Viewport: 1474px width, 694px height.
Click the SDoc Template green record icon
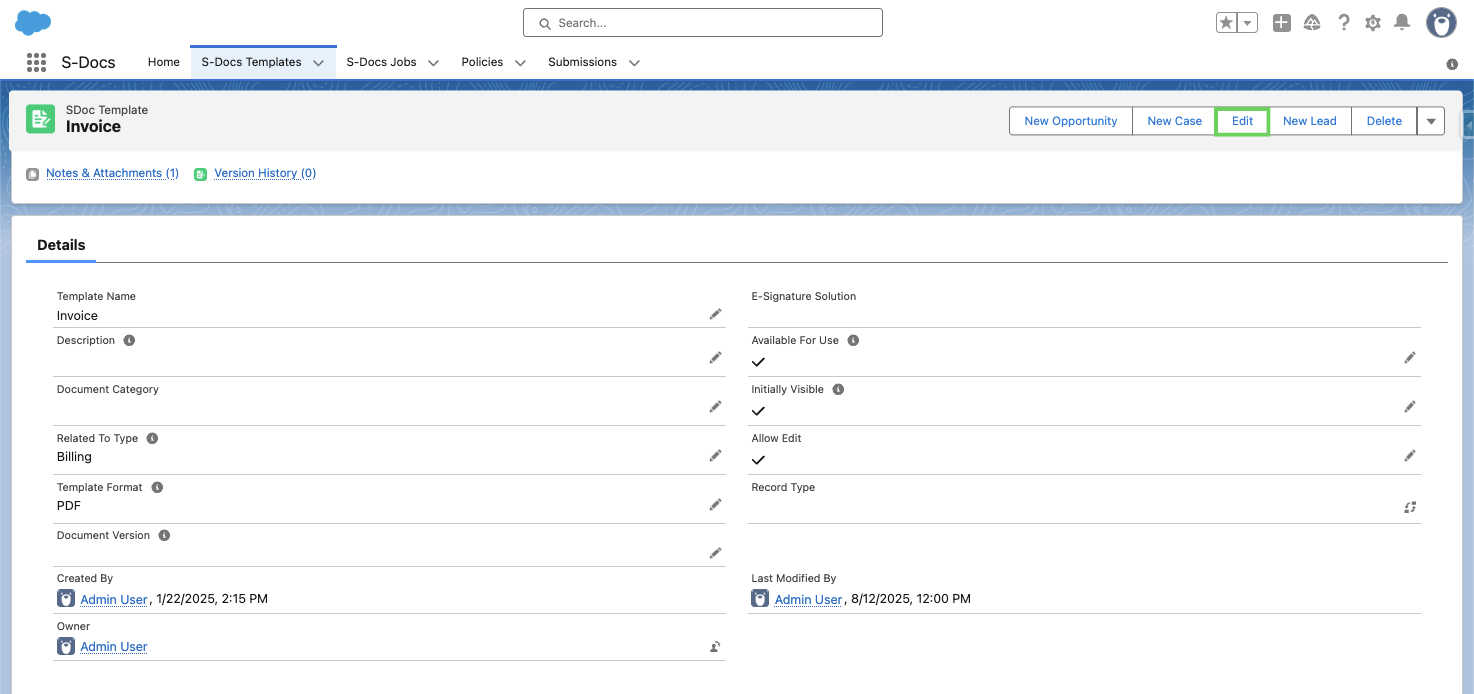(41, 119)
